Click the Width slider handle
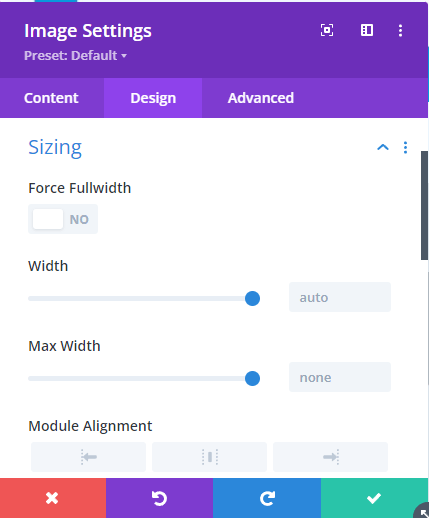429x518 pixels. [252, 298]
